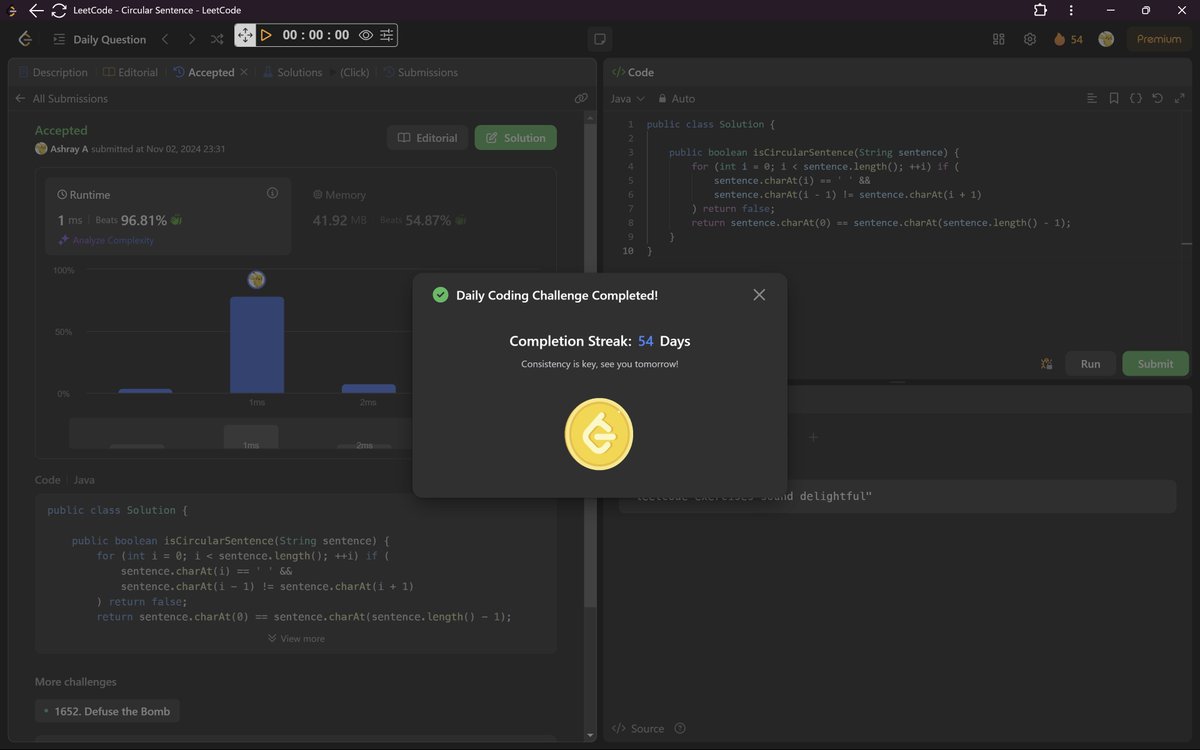
Task: Go to the previous question arrow
Action: coord(165,39)
